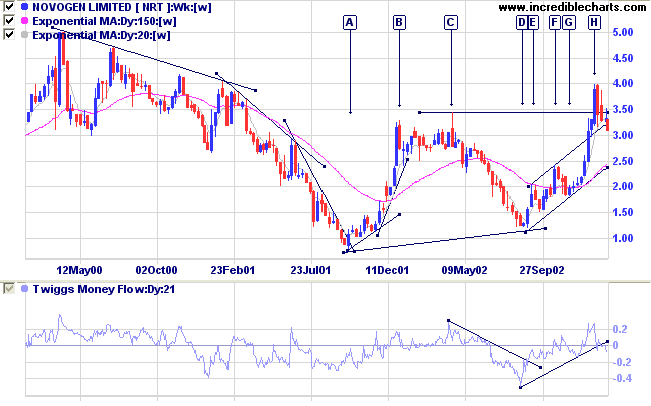Click the 23Jul01 date axis label
Image resolution: width=651 pixels, height=406 pixels.
(x=311, y=270)
